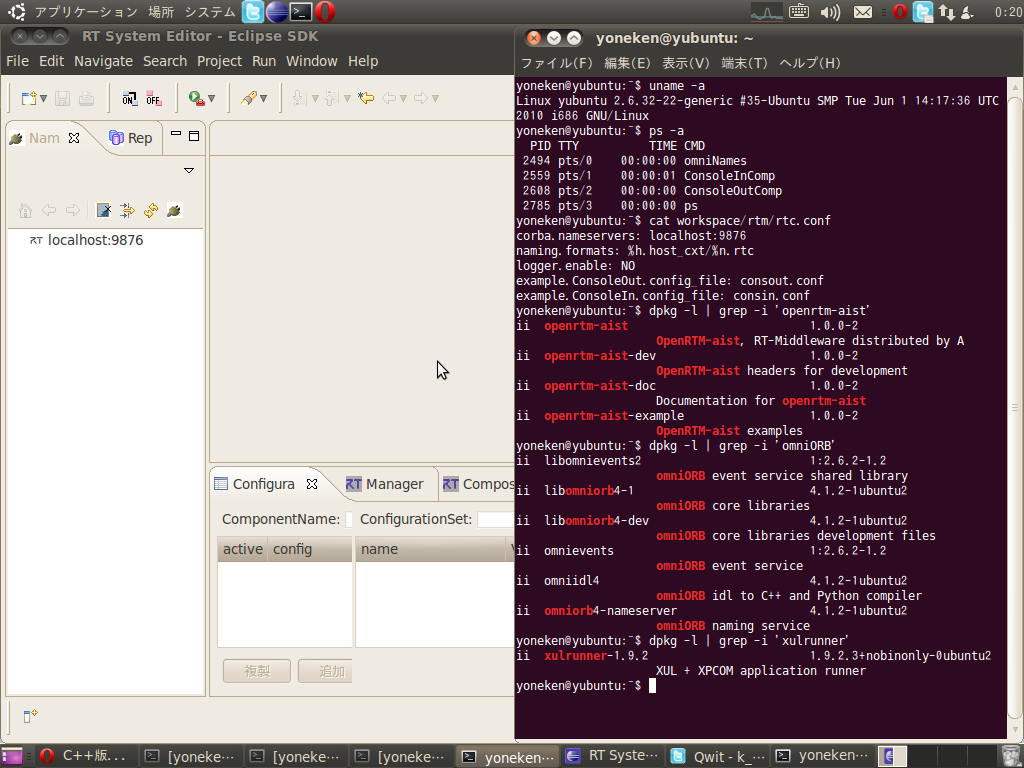Screen dimensions: 1024x768
Task: Click the Home icon in Name Service view
Action: click(x=25, y=210)
